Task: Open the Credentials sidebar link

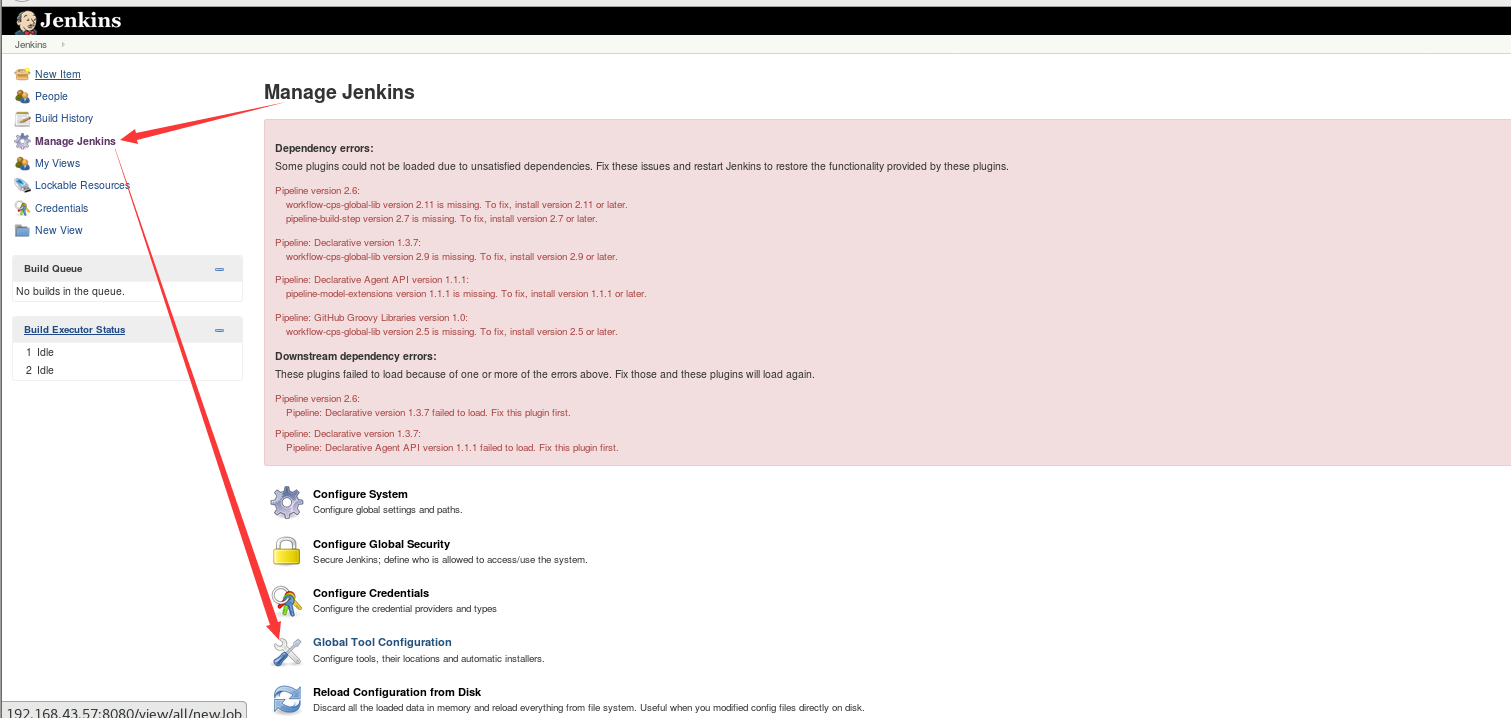Action: [61, 208]
